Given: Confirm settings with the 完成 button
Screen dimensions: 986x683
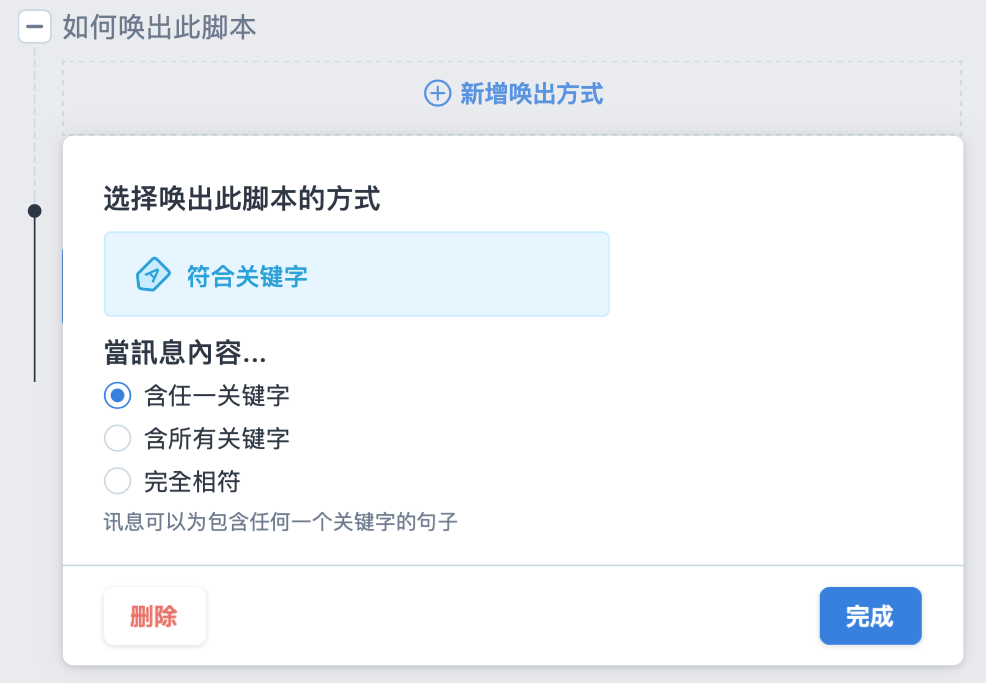Looking at the screenshot, I should click(870, 616).
